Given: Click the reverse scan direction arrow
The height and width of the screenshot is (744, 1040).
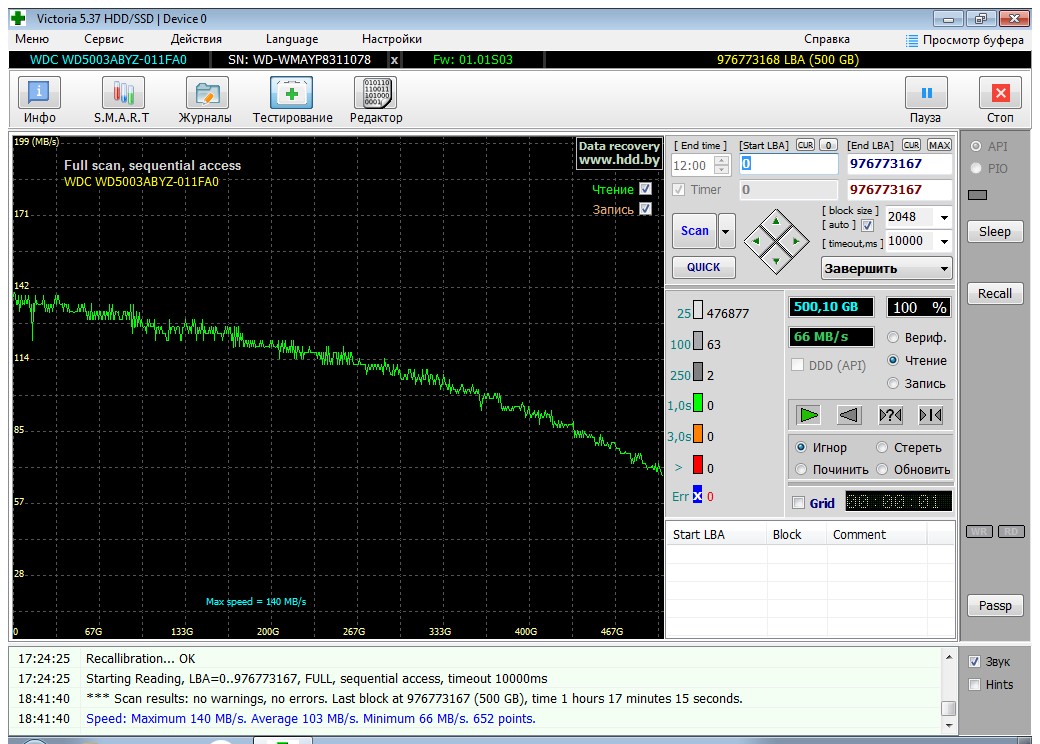Looking at the screenshot, I should tap(849, 415).
